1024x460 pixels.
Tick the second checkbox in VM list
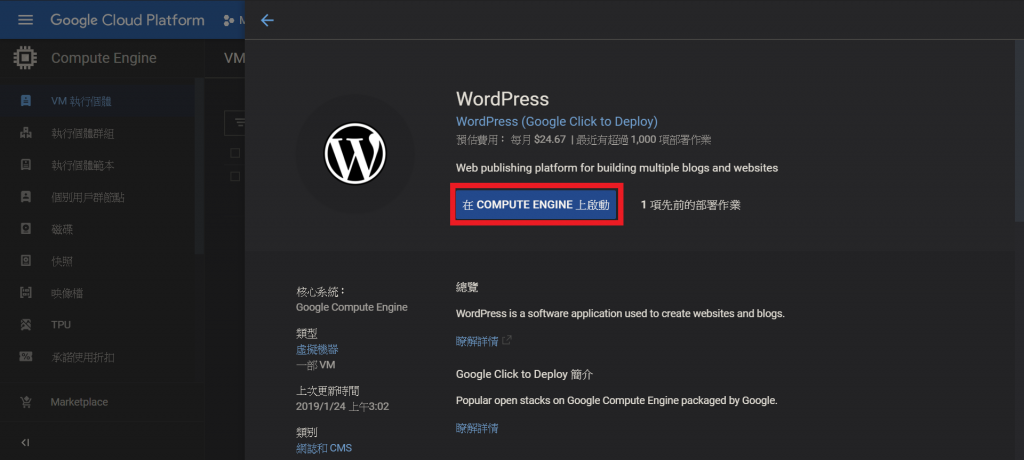(236, 176)
